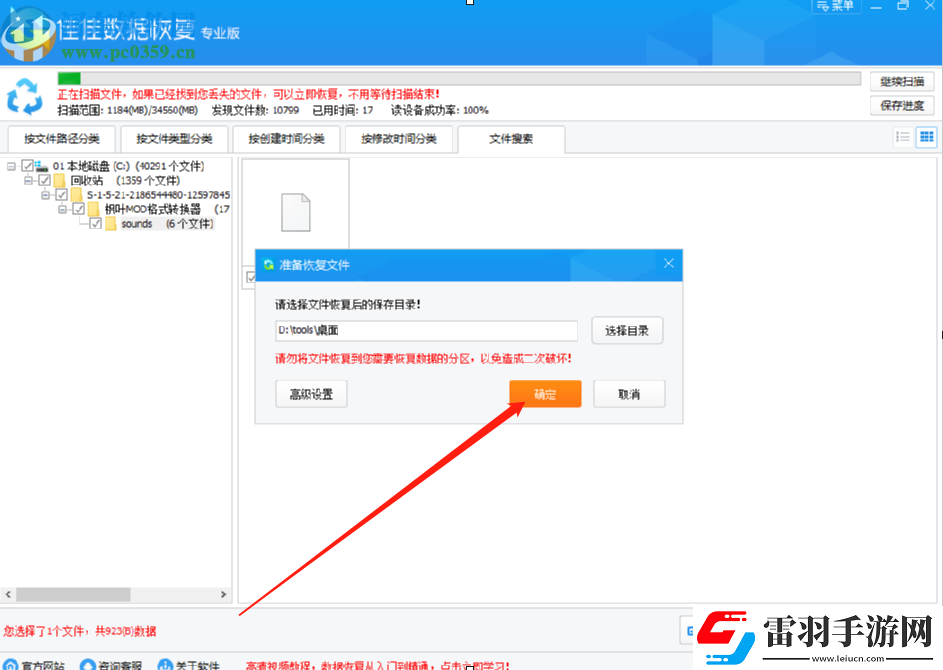Click 已用时间: 17 text

point(343,110)
